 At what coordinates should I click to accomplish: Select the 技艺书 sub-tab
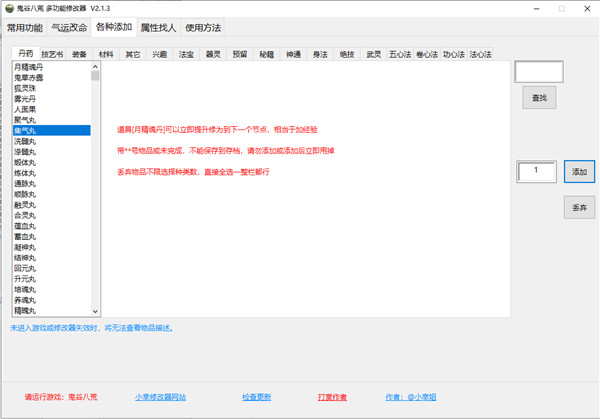tap(52, 54)
